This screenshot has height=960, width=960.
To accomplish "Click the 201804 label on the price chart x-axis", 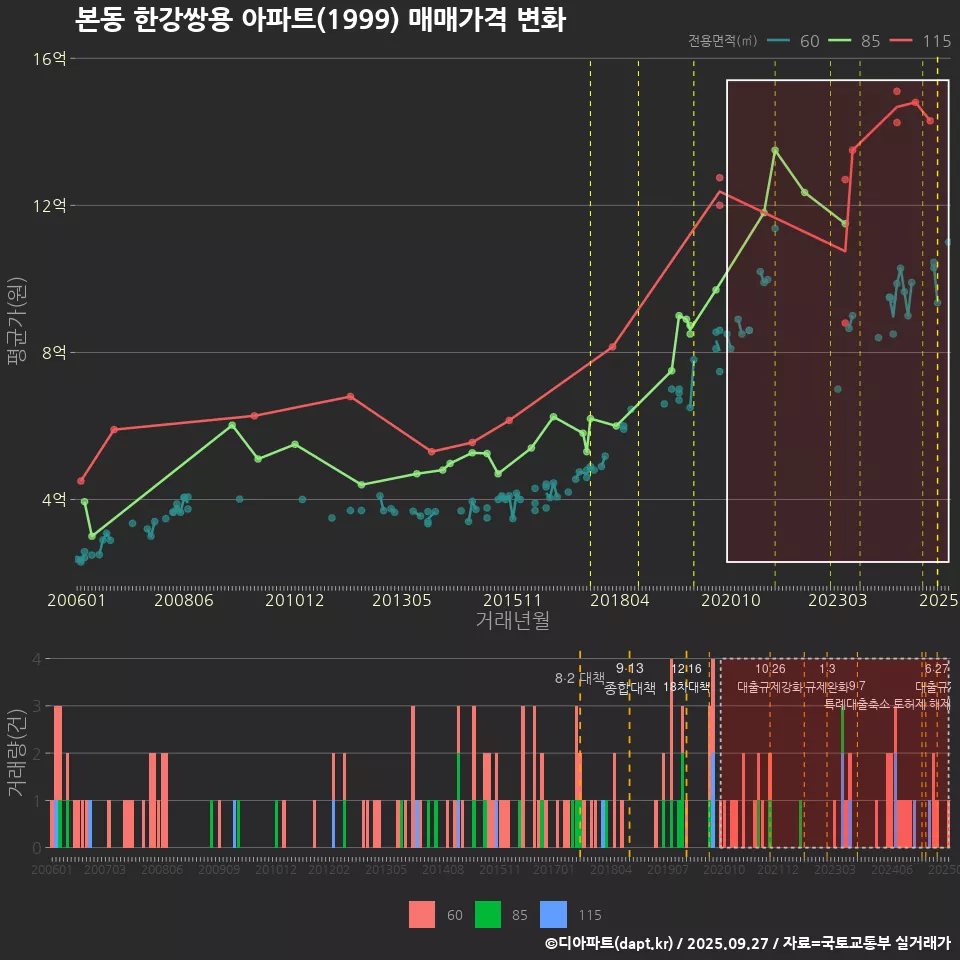I will pyautogui.click(x=618, y=601).
